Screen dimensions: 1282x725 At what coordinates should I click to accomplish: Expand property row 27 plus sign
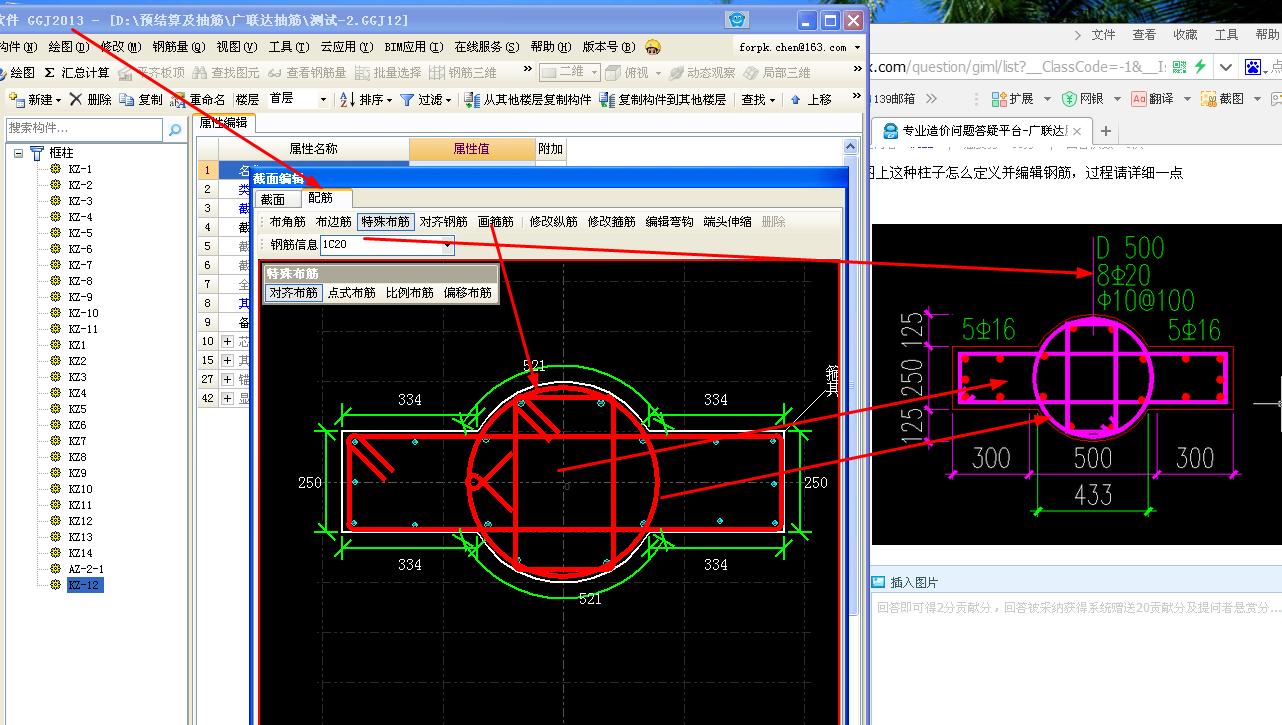coord(227,380)
